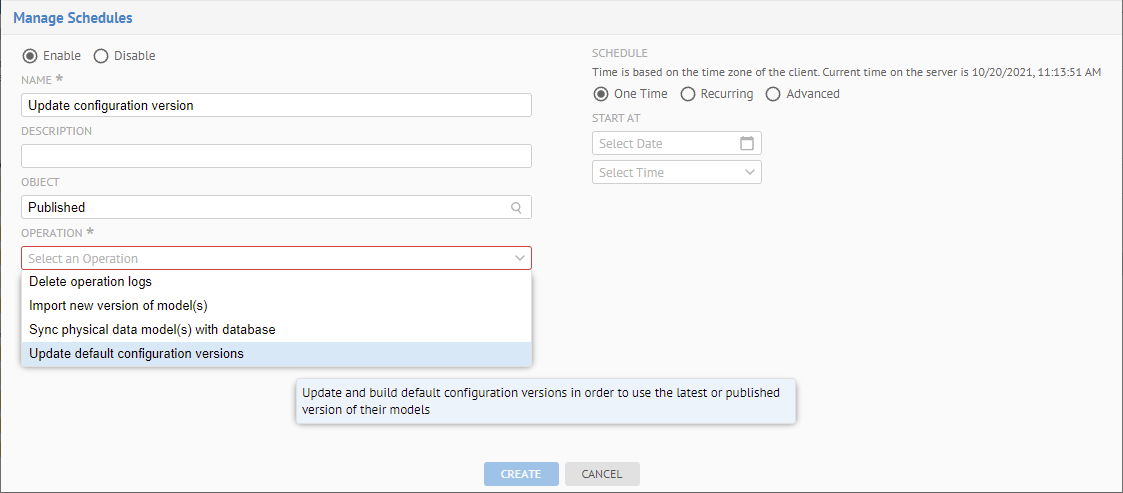Click the search icon in Object field

click(516, 208)
